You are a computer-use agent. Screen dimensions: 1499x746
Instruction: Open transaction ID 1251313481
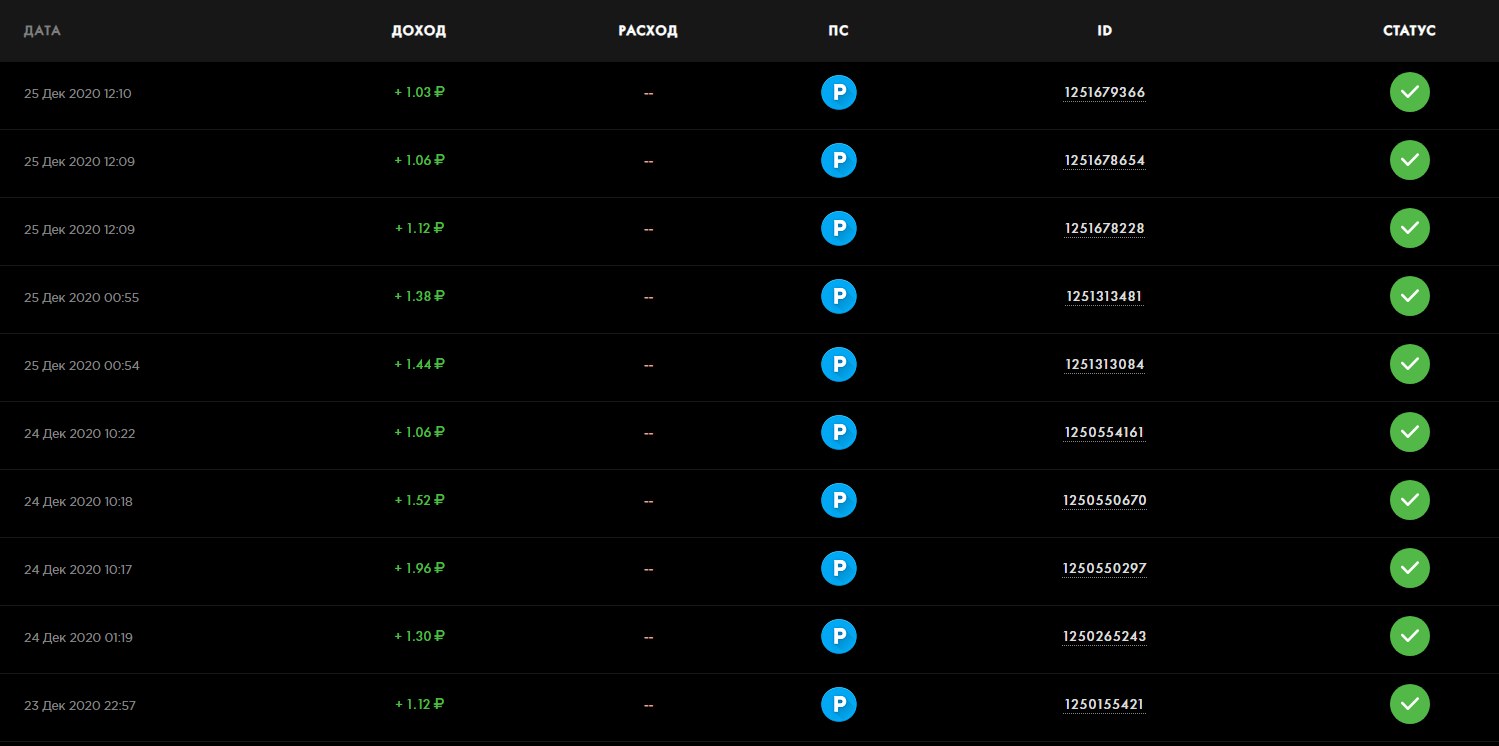point(1105,297)
